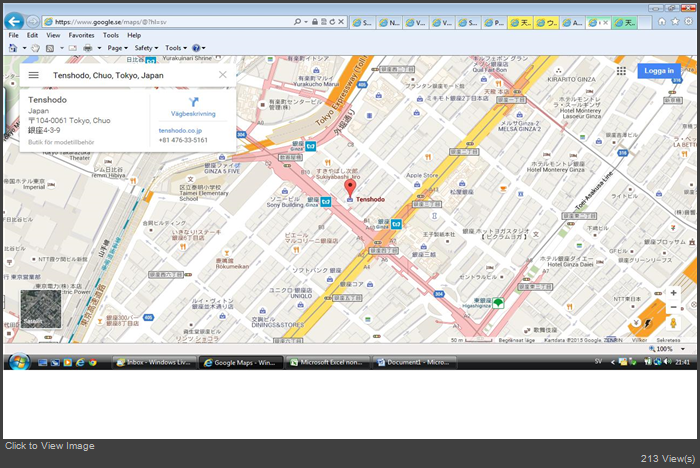Go back with the browser Back arrow
Viewport: 700px width, 468px height.
(14, 21)
